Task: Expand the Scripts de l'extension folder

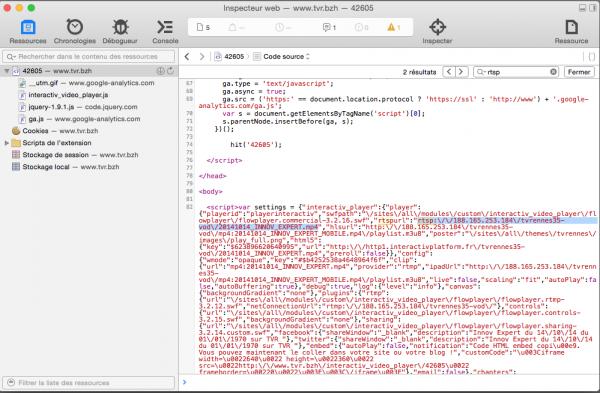Action: [x=7, y=143]
